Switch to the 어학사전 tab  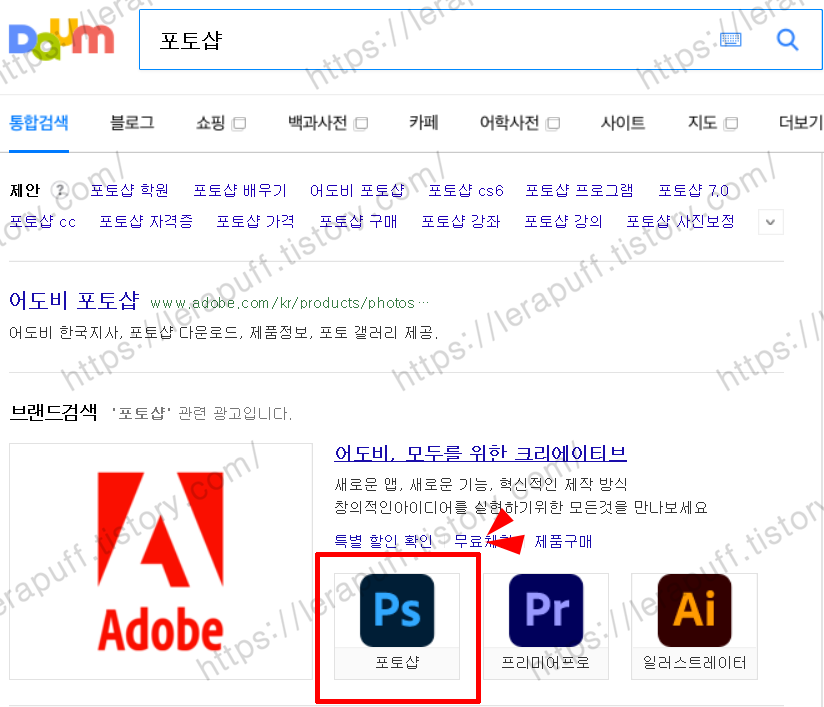509,122
